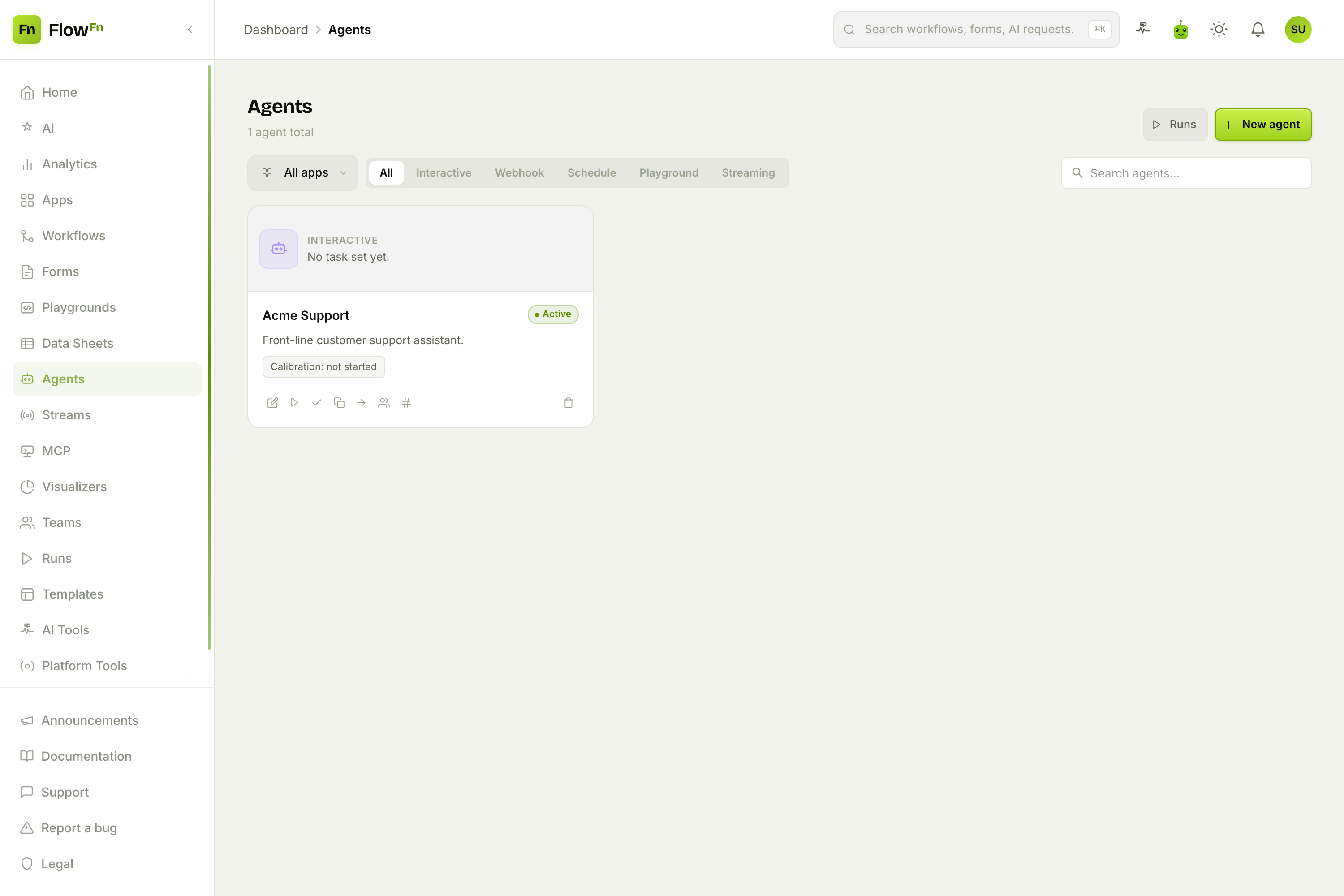Select the Streaming filter tab
This screenshot has height=896, width=1344.
click(748, 172)
